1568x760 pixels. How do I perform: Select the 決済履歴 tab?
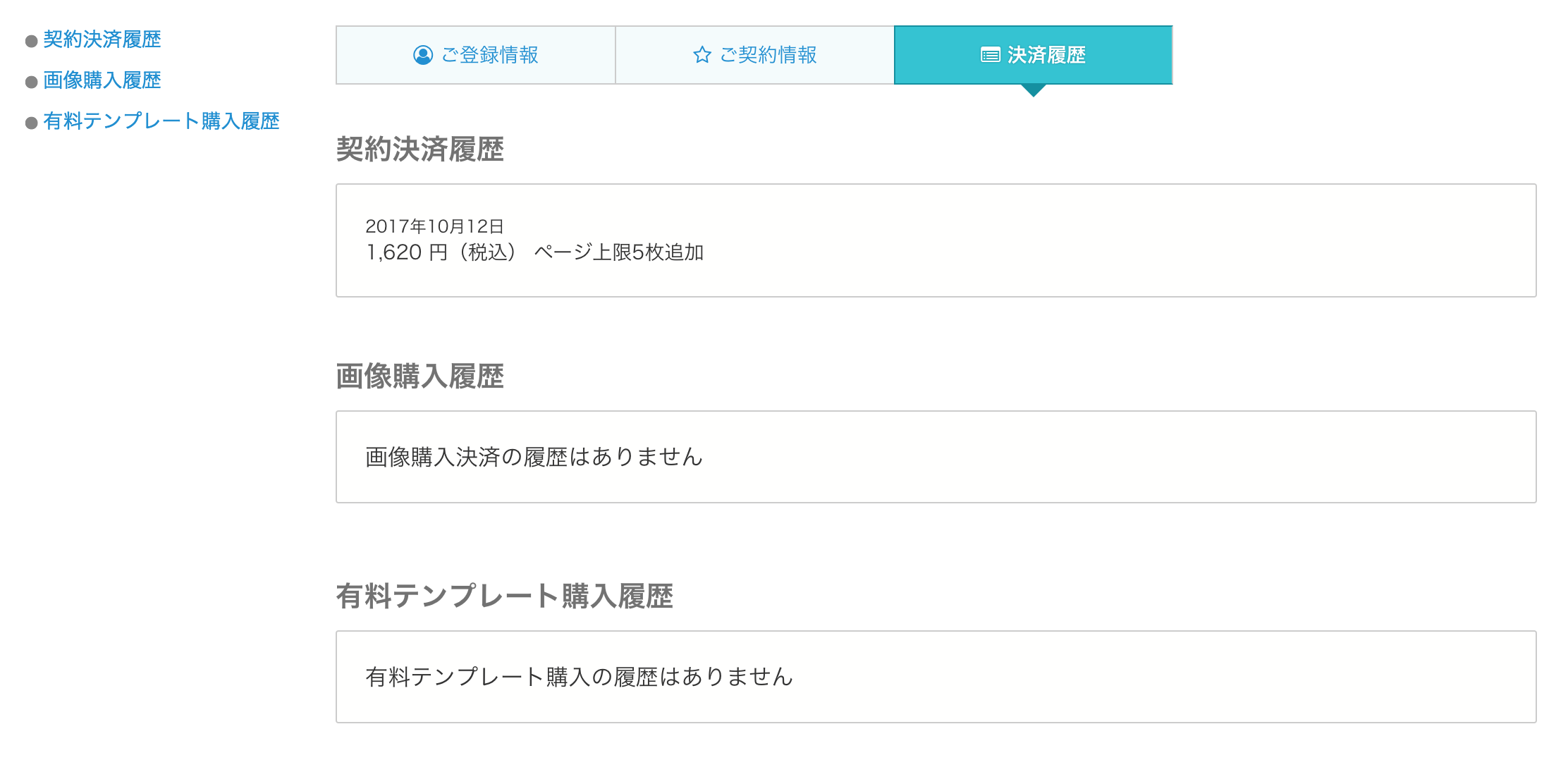point(1034,55)
